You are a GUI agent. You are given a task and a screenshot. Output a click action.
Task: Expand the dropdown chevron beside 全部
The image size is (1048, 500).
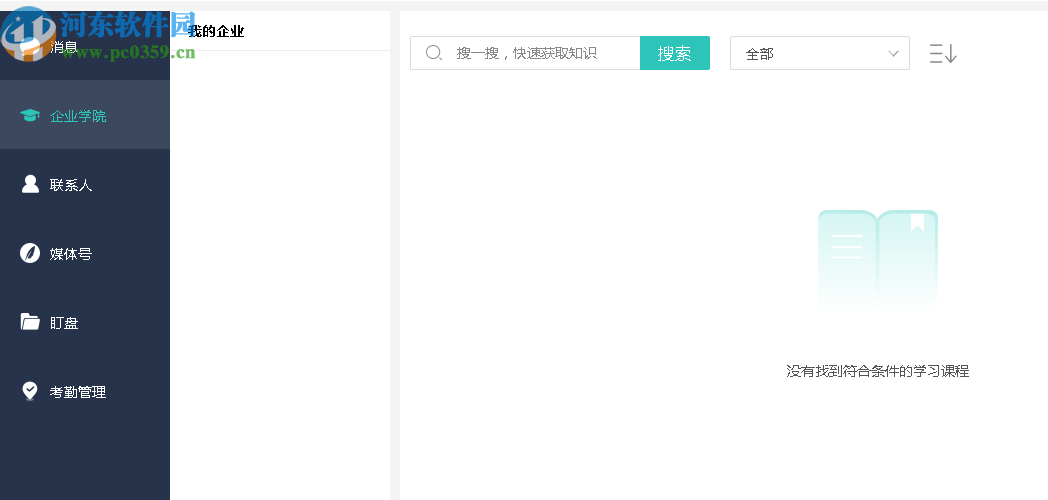point(893,53)
